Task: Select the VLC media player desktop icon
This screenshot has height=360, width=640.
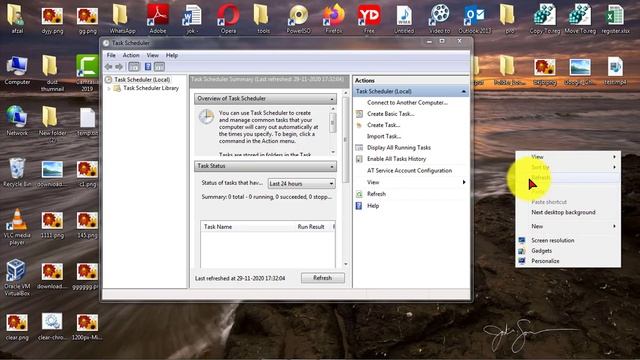Action: tap(17, 220)
